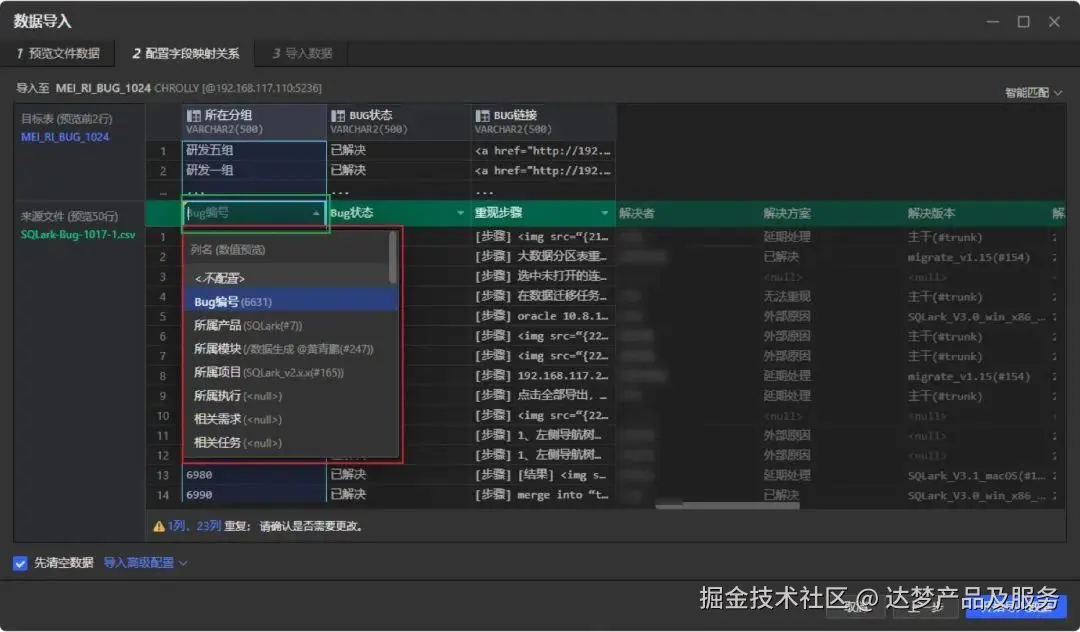Switch to the 预览文件数据 step tab
The width and height of the screenshot is (1080, 632).
pyautogui.click(x=58, y=53)
